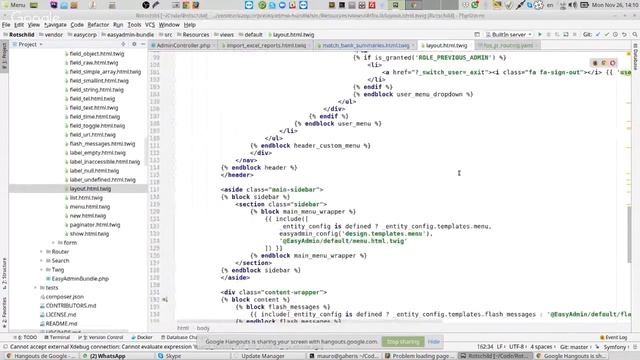Open the Favorites side tool window

4,312
